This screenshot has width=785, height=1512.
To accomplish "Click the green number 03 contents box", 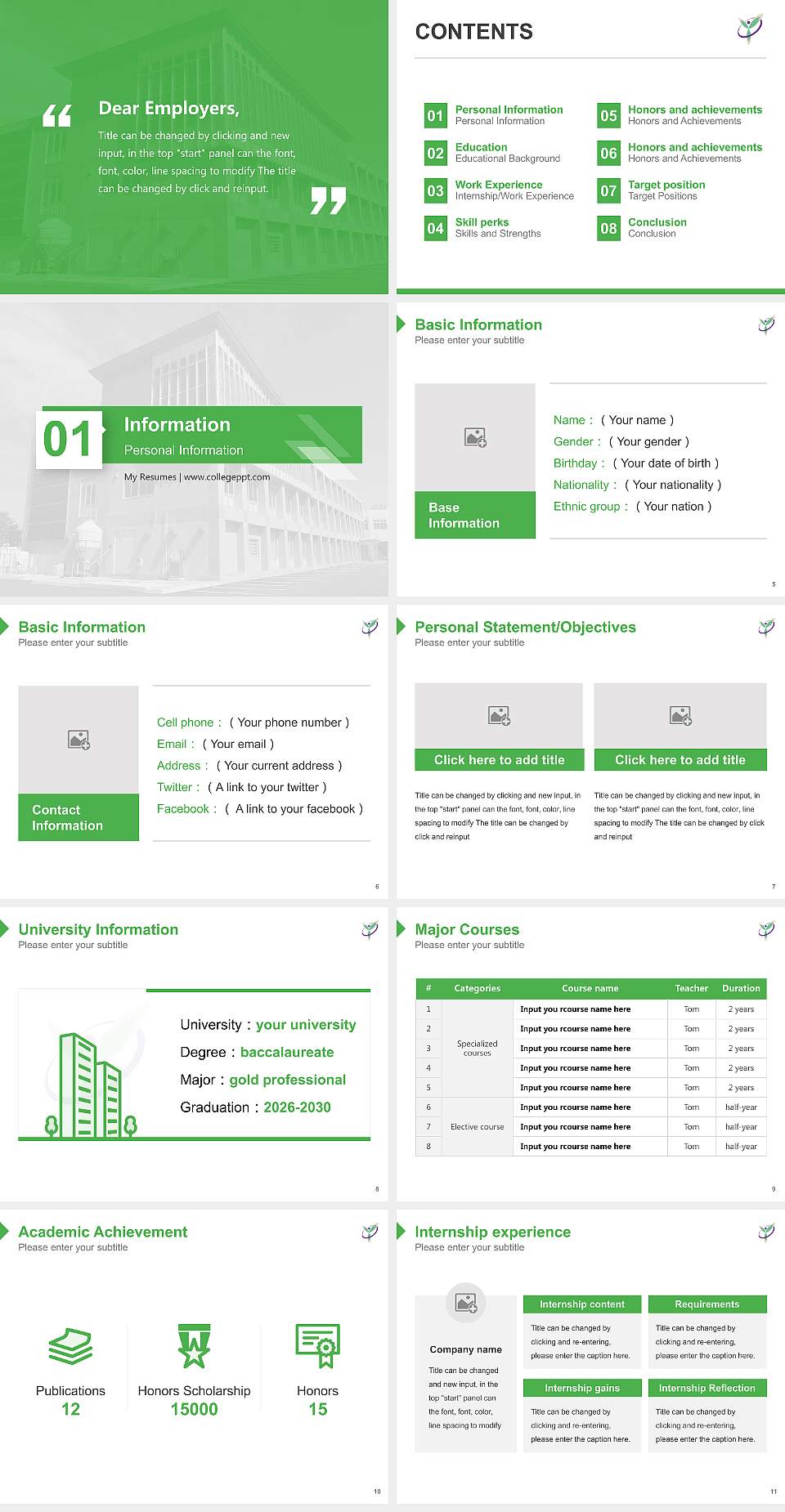I will point(435,190).
